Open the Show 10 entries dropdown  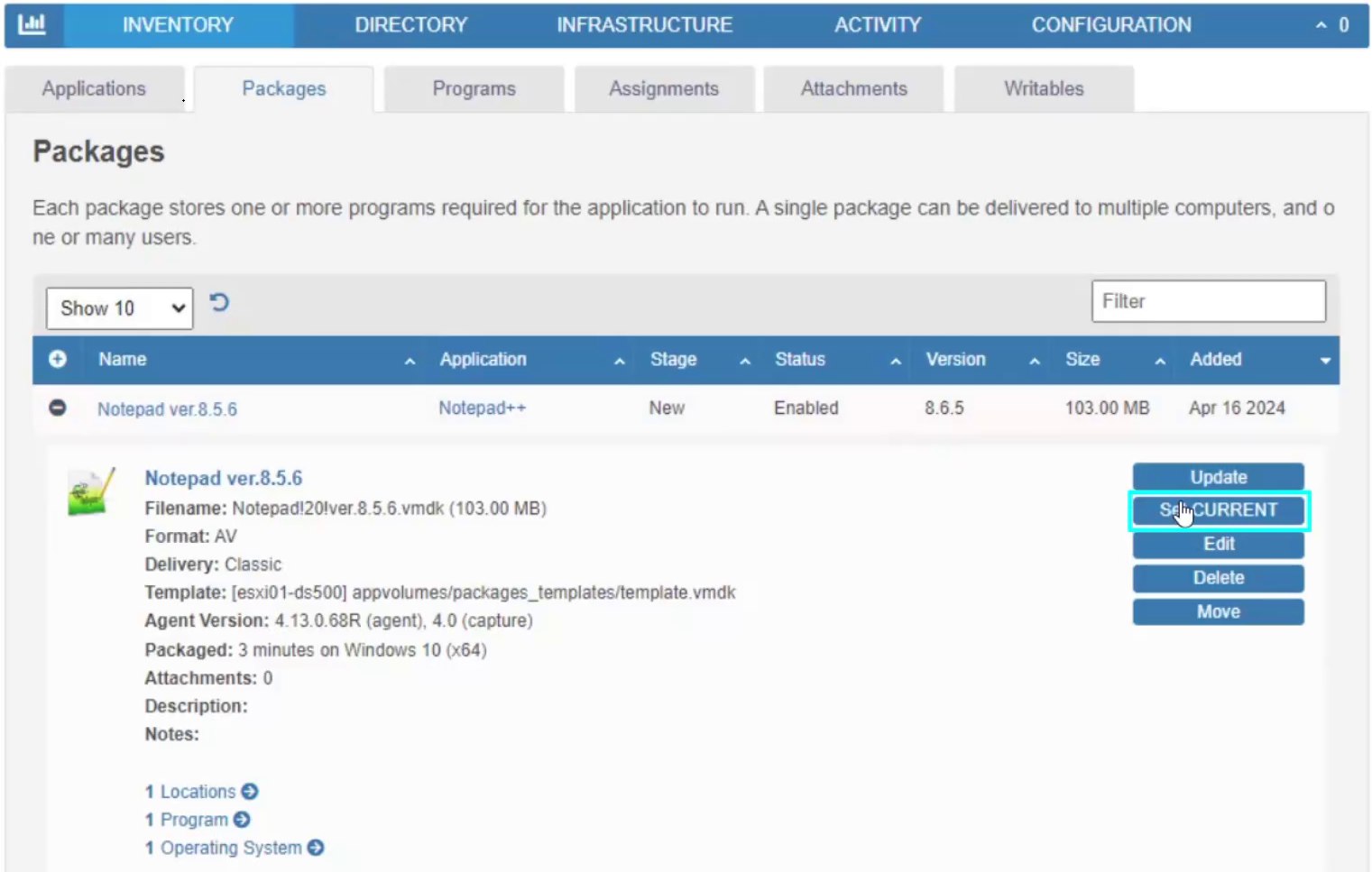pos(118,307)
